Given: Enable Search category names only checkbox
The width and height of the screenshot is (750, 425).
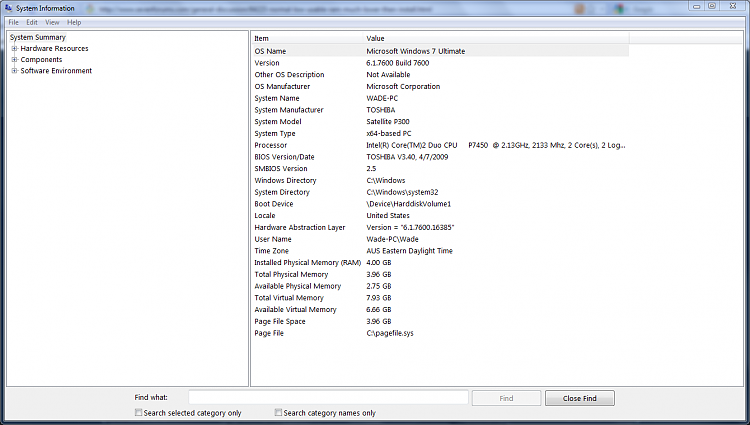Looking at the screenshot, I should 278,412.
